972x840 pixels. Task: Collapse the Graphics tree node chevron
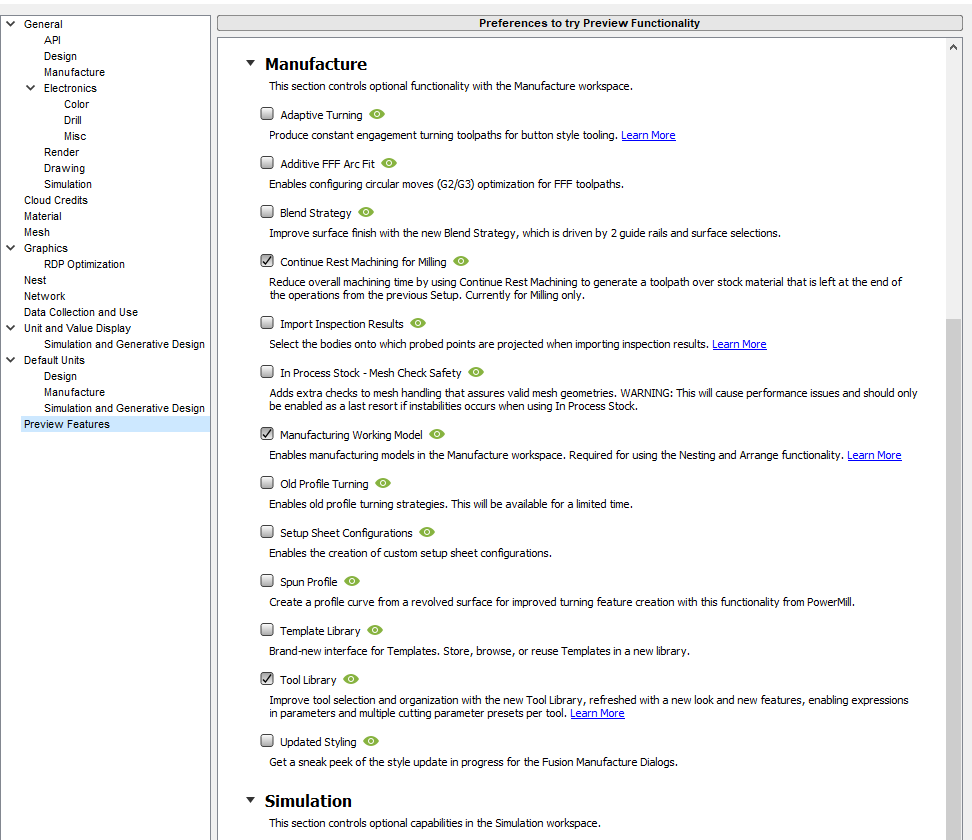(11, 247)
